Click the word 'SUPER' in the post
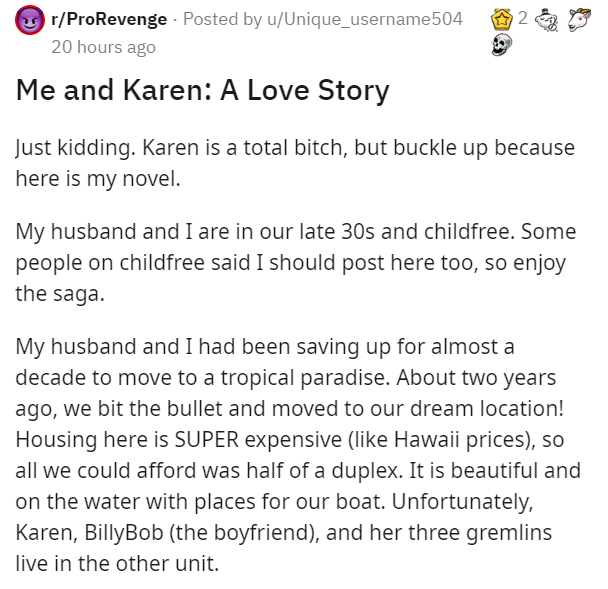Image resolution: width=608 pixels, height=589 pixels. [x=207, y=440]
